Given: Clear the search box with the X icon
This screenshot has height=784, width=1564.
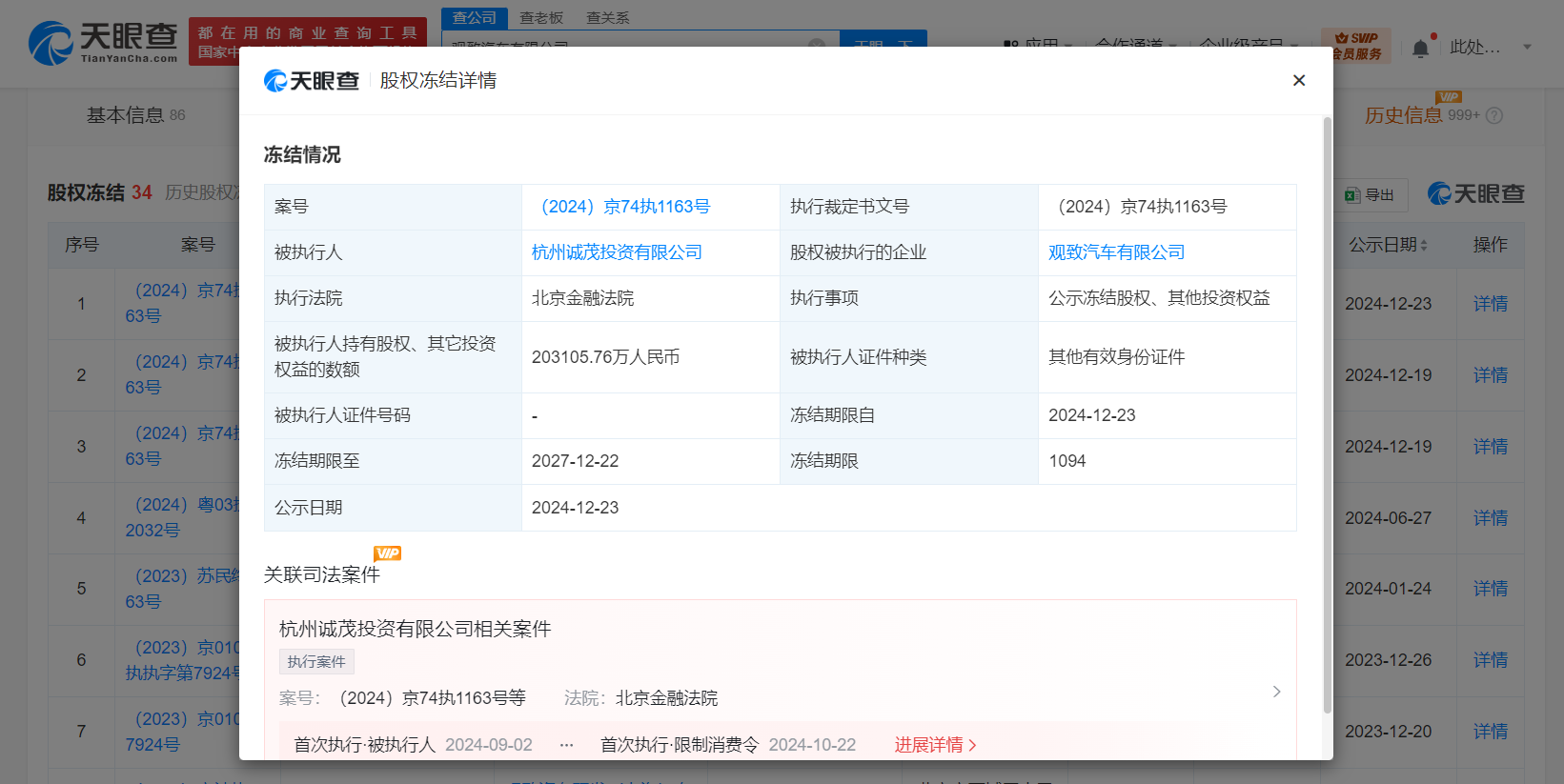Looking at the screenshot, I should point(817,44).
